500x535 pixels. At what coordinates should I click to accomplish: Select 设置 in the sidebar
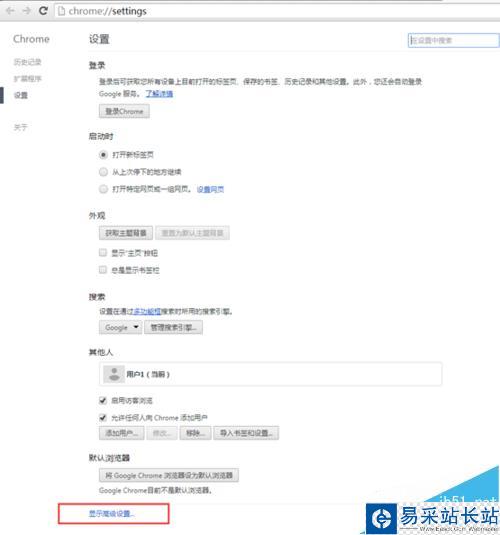click(21, 95)
